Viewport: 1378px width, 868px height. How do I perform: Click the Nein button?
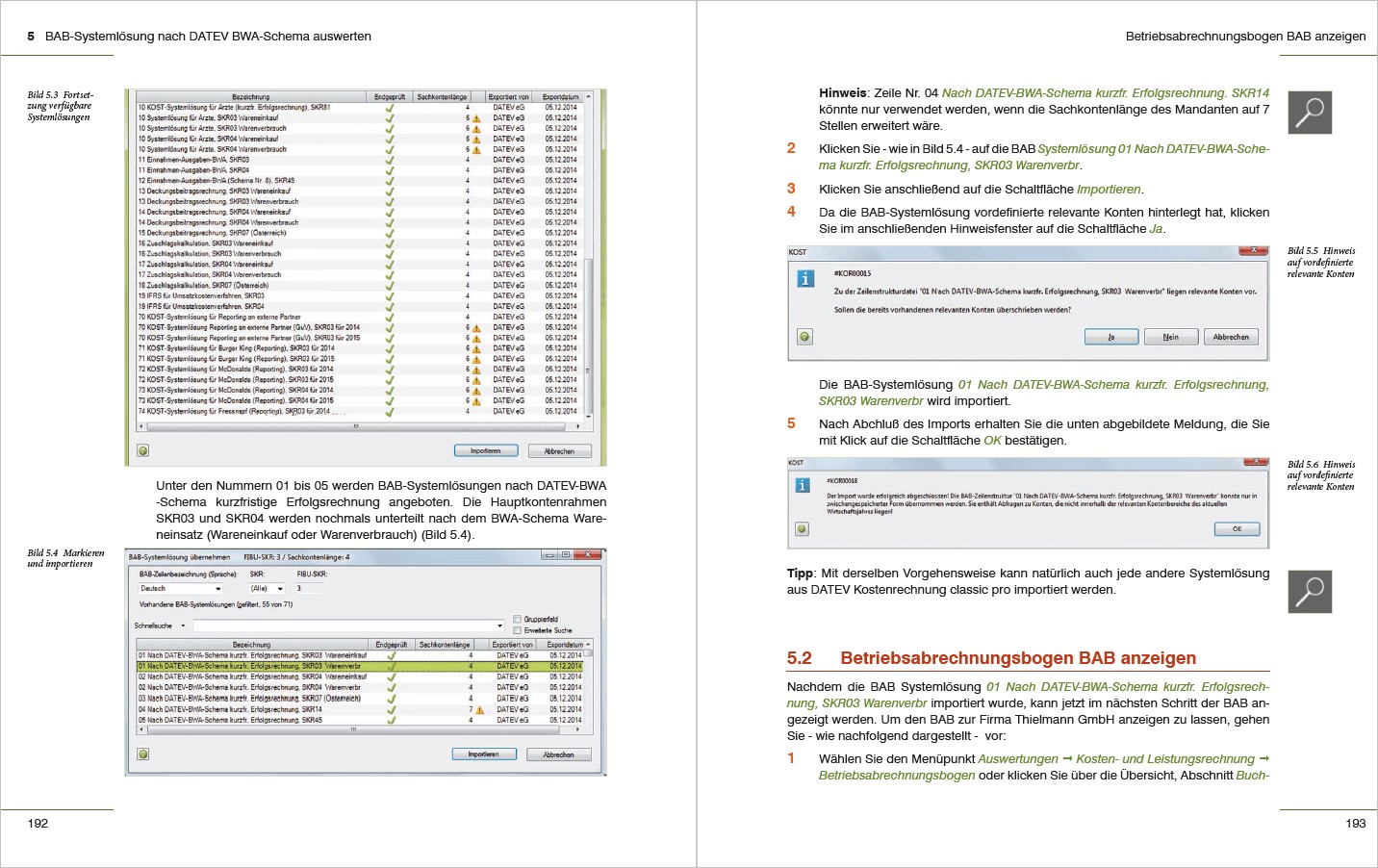(1170, 337)
